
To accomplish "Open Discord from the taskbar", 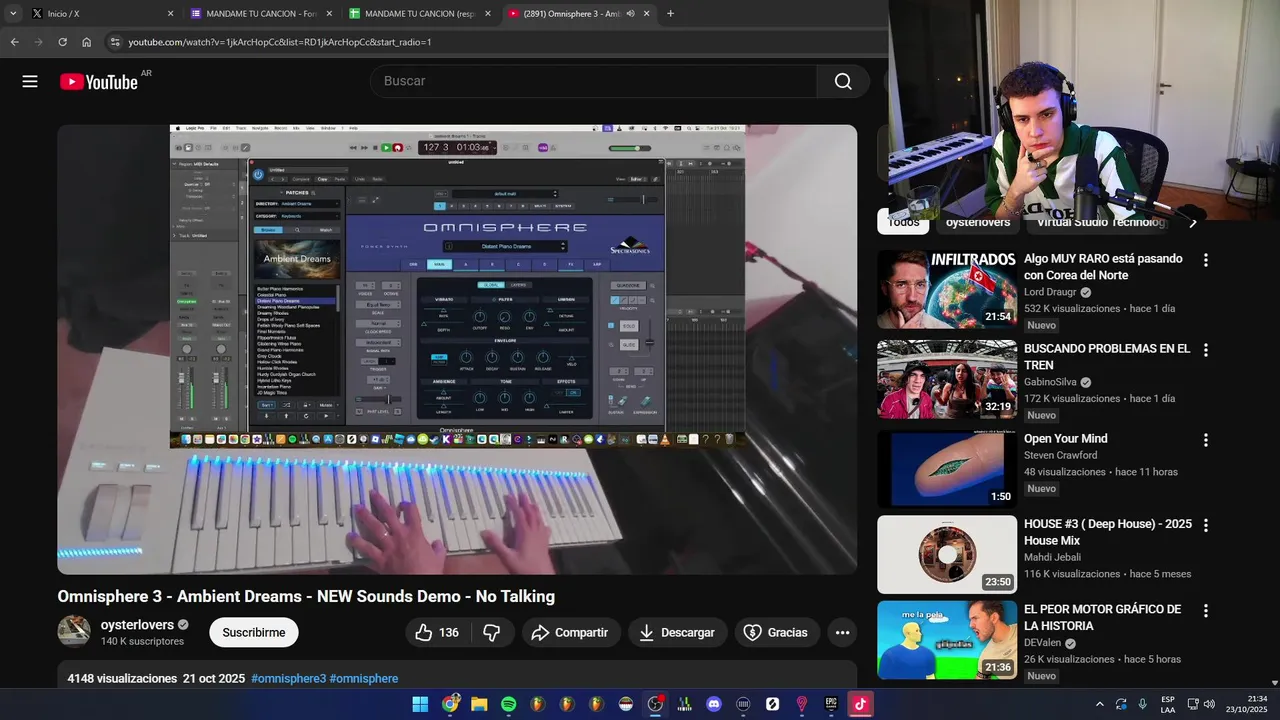I will pyautogui.click(x=714, y=704).
